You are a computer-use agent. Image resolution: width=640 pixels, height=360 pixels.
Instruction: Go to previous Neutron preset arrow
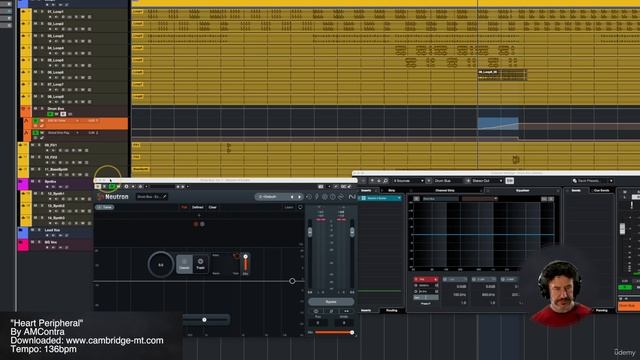pos(292,197)
